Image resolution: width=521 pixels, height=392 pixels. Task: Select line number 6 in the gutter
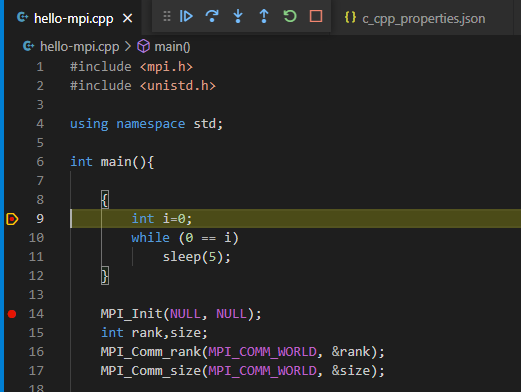(40, 162)
